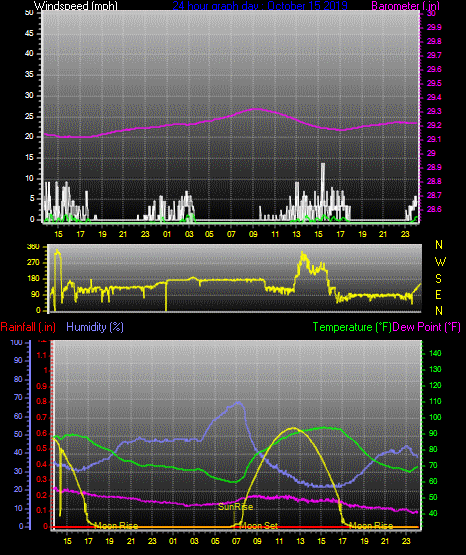Click the 130 temperature axis value
466x555 pixels.
[435, 369]
